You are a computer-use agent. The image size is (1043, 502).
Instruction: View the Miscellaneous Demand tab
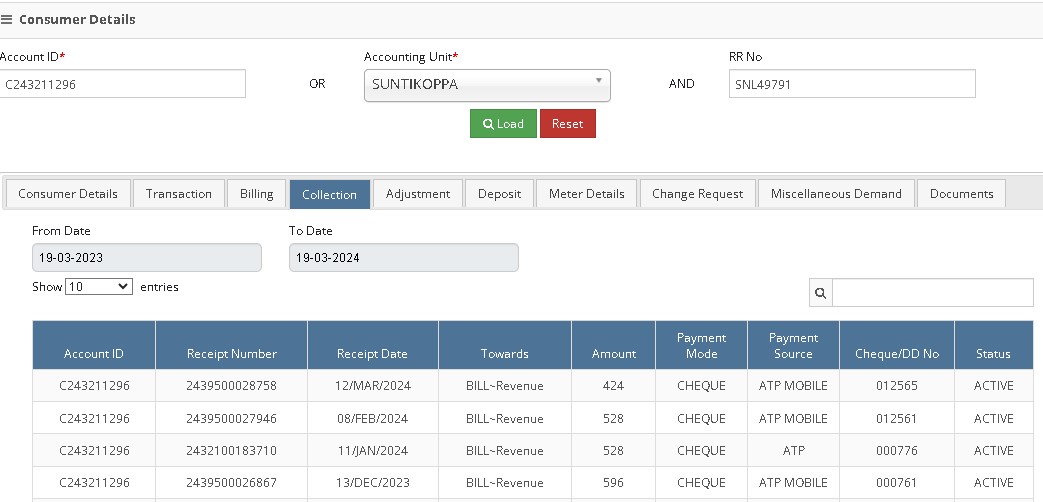(x=836, y=193)
